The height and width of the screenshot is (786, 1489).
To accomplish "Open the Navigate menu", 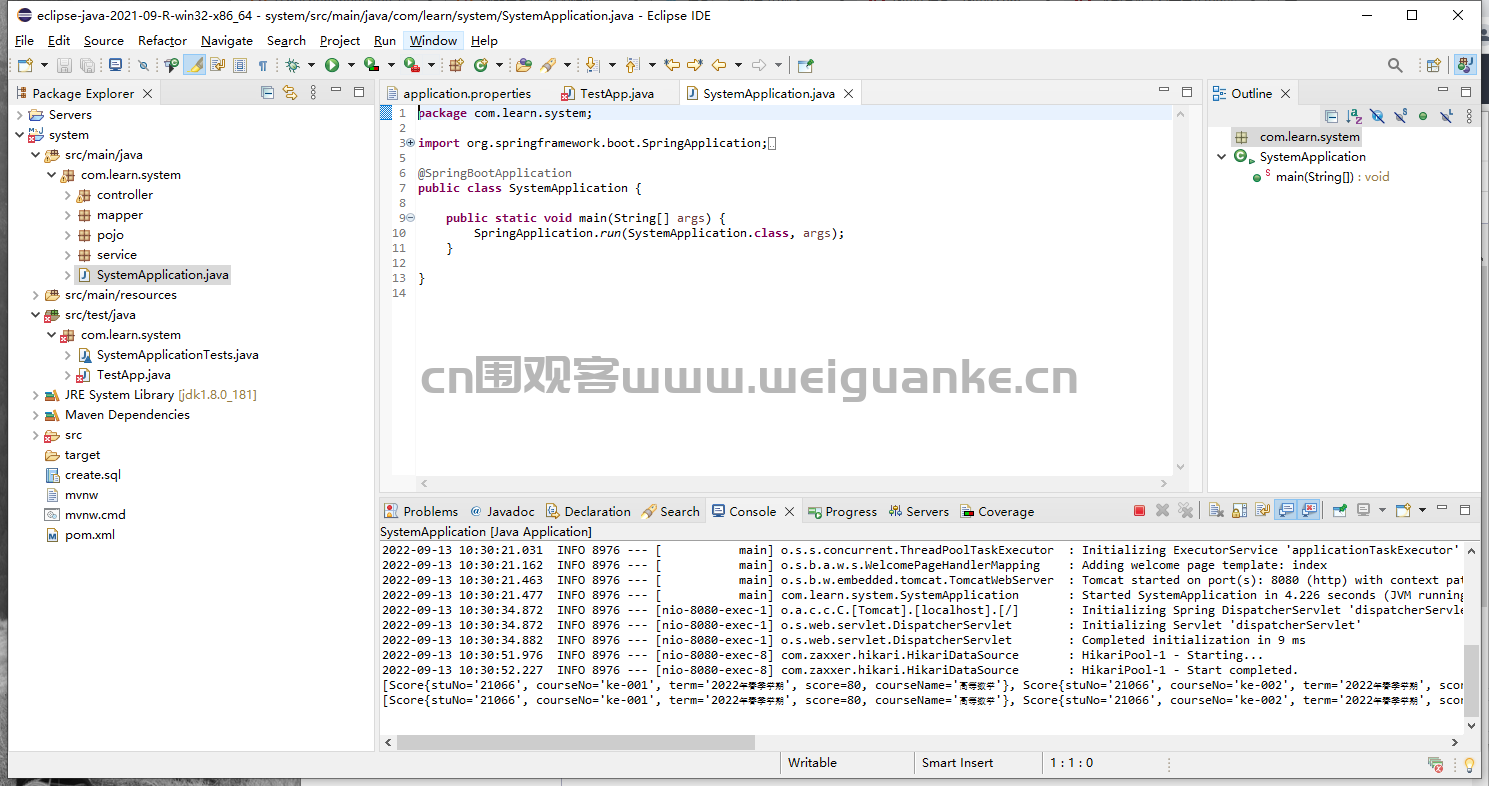I will [x=227, y=41].
